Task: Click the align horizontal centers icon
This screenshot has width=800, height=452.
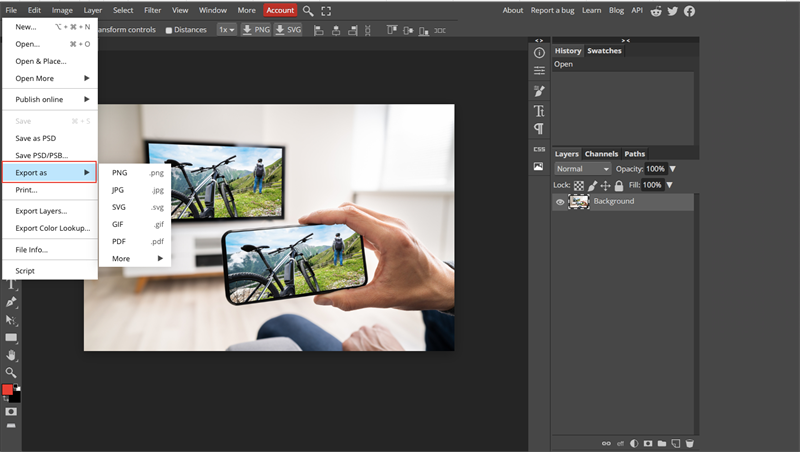Action: pyautogui.click(x=336, y=31)
